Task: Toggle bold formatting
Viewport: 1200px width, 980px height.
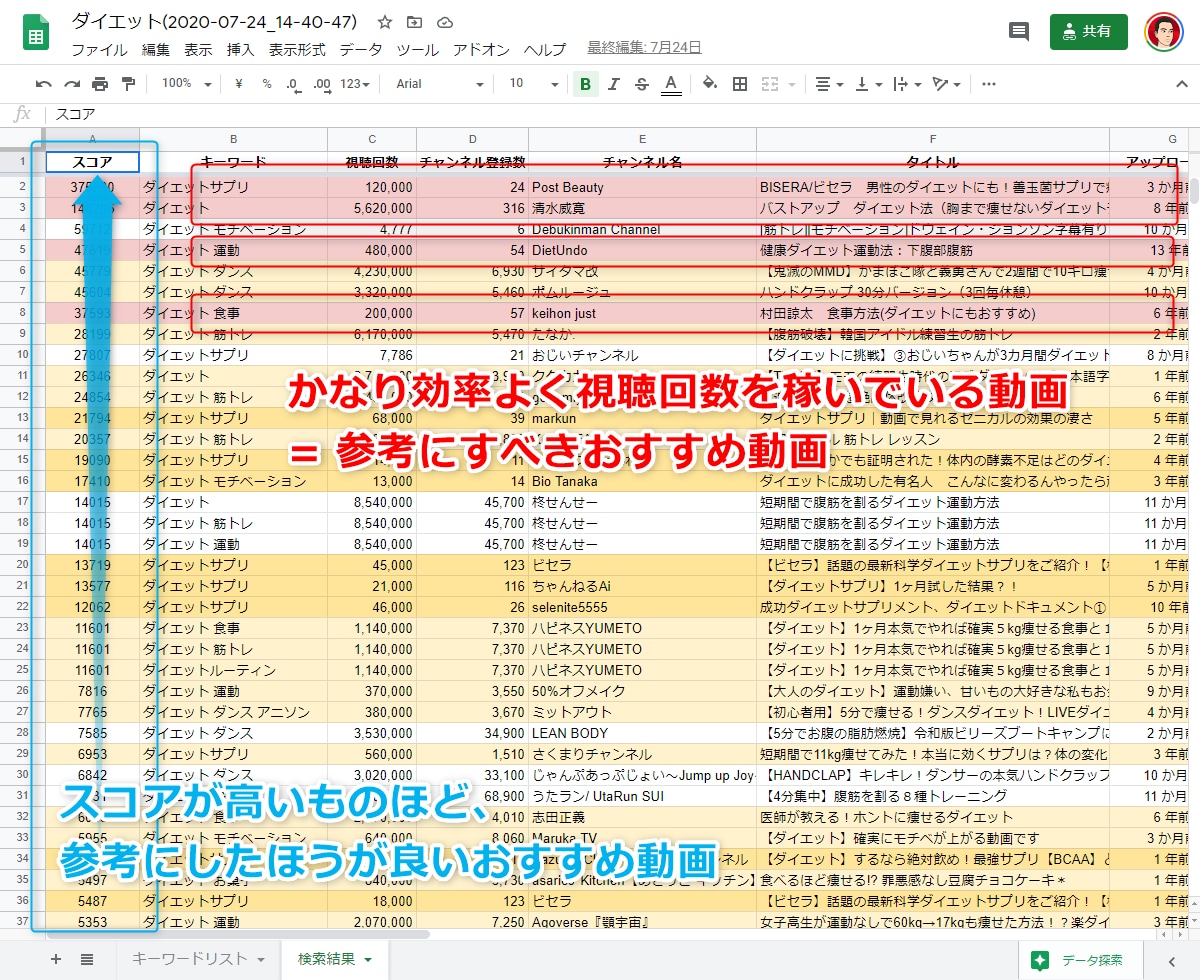Action: click(x=586, y=84)
